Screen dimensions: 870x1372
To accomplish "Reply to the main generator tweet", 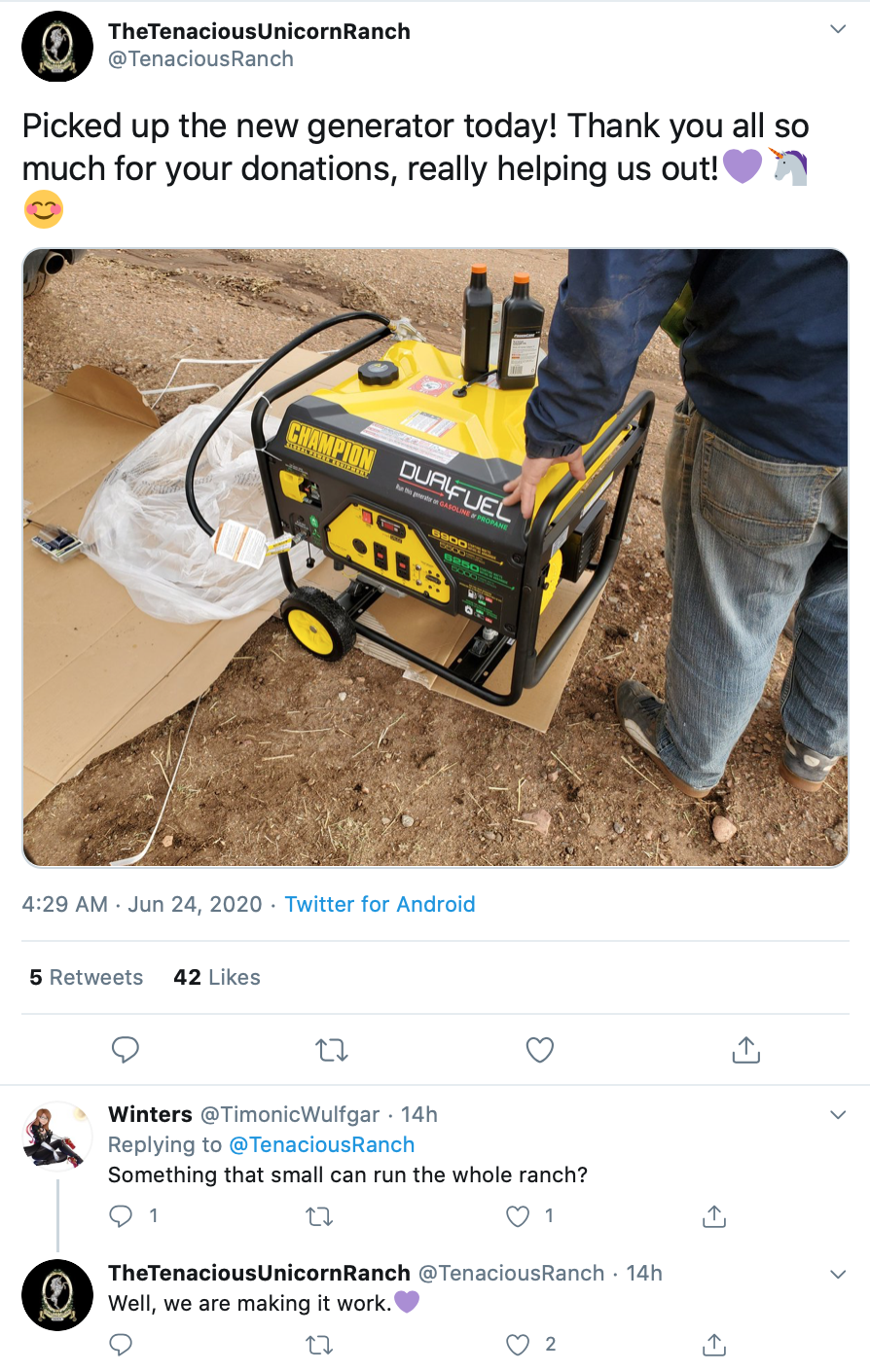I will pos(126,1050).
